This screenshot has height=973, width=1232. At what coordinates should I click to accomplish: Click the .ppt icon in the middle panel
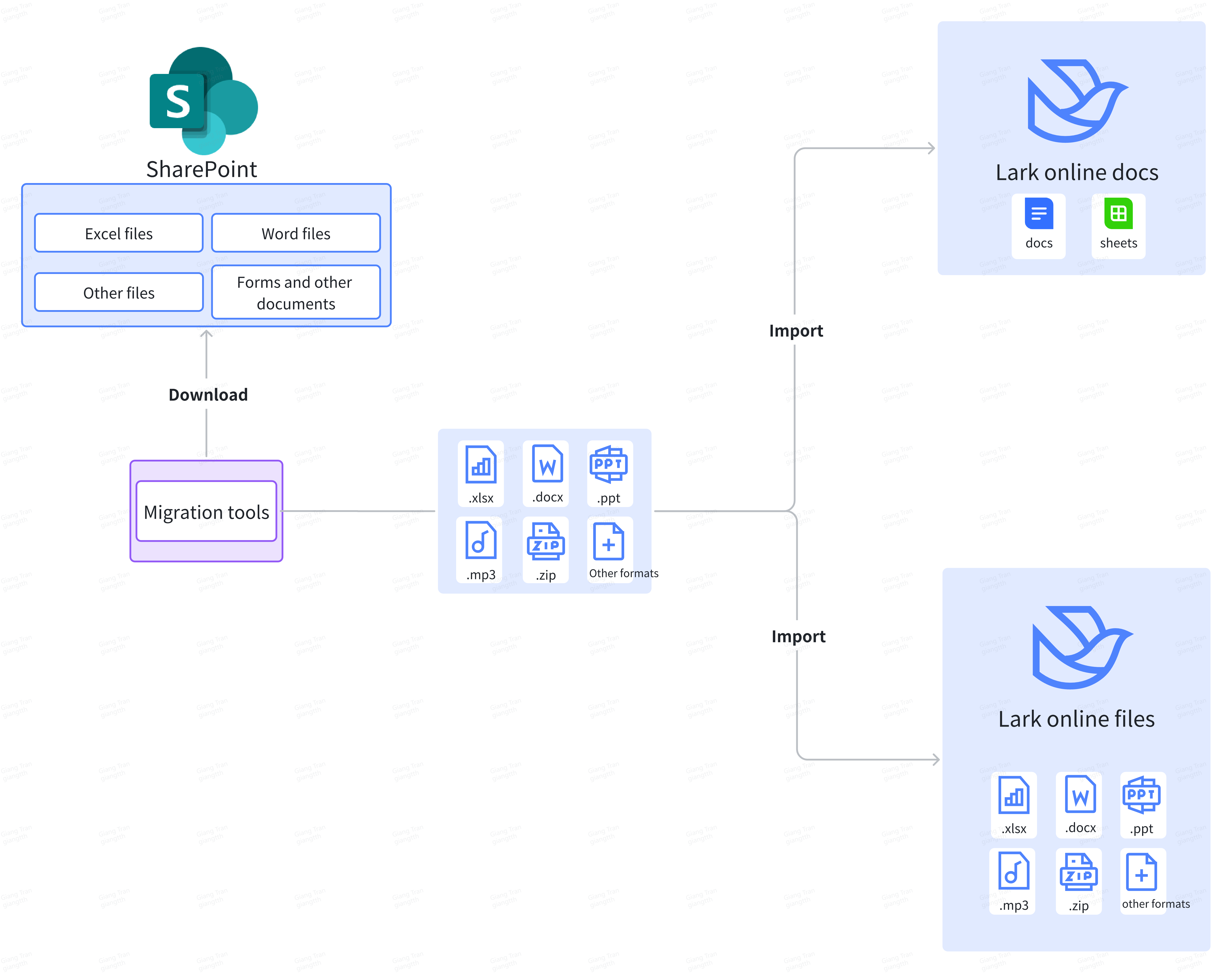click(x=609, y=464)
